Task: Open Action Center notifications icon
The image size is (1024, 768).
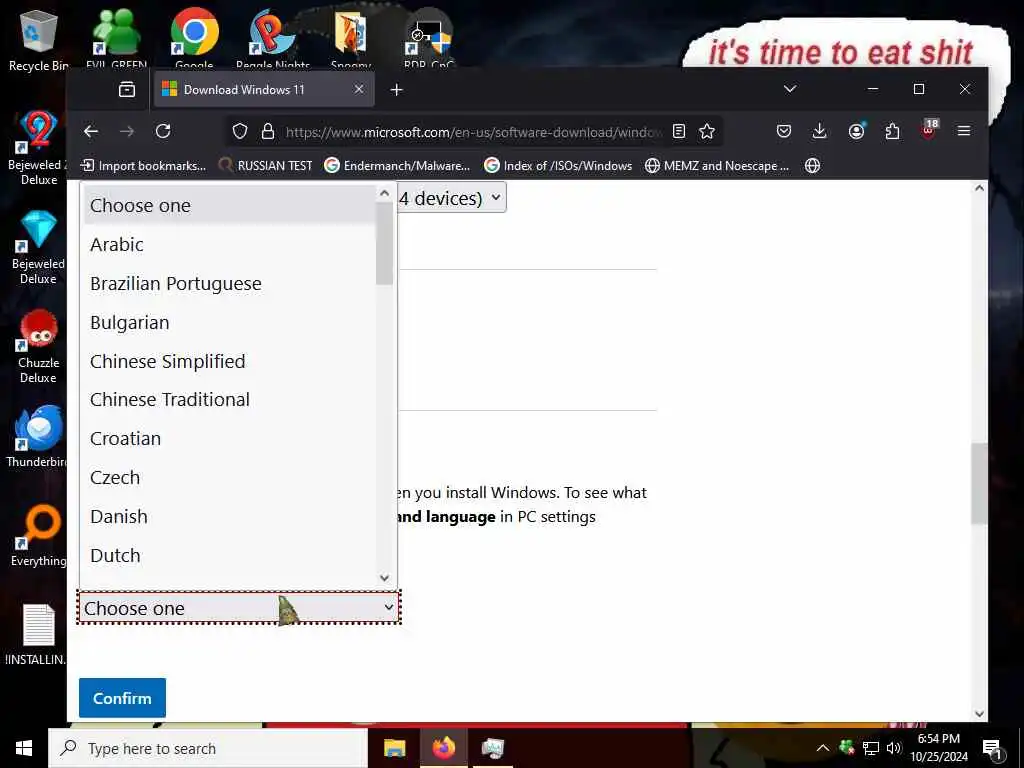Action: point(992,748)
